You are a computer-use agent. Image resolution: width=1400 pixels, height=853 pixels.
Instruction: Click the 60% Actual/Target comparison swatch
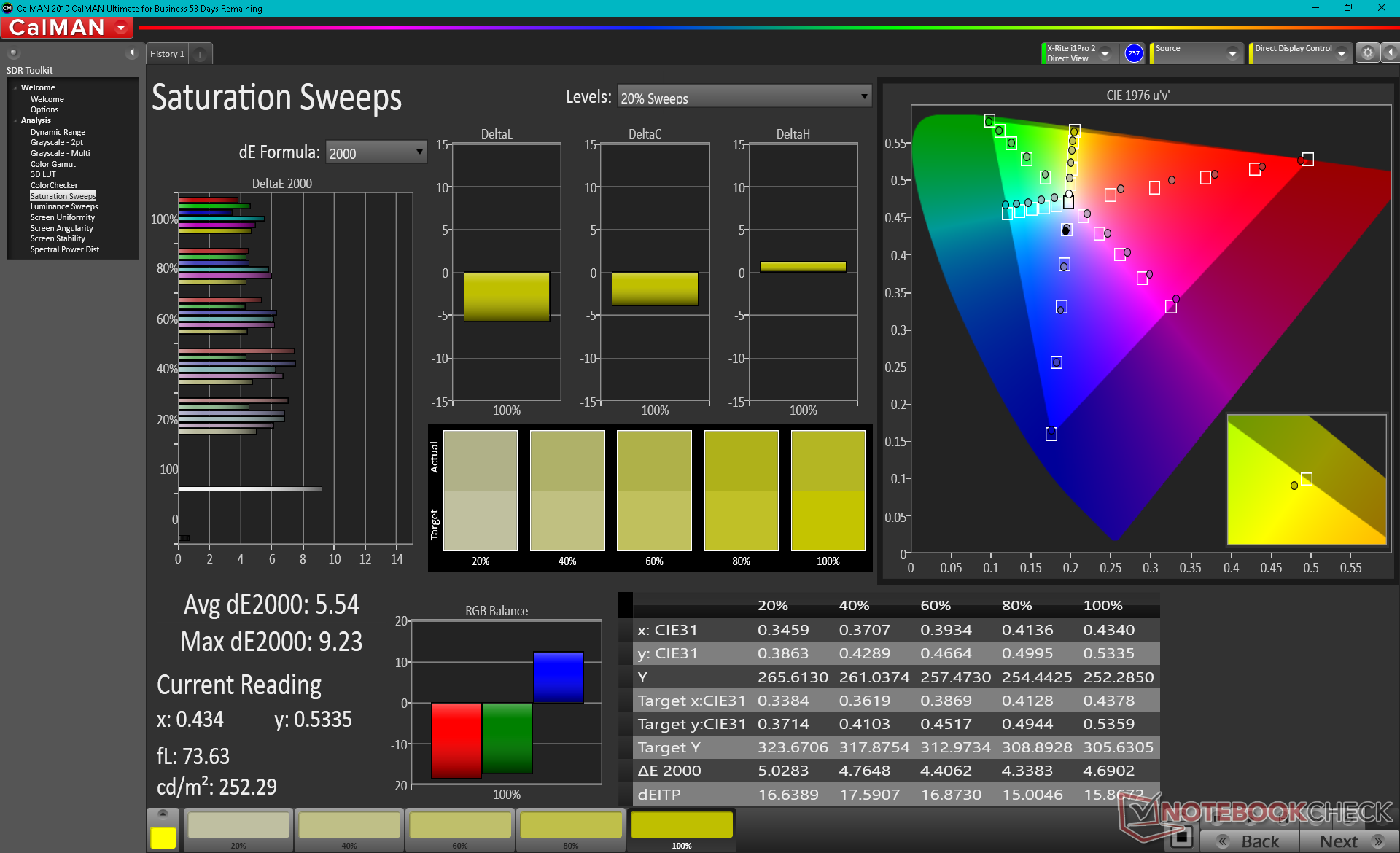tap(654, 490)
